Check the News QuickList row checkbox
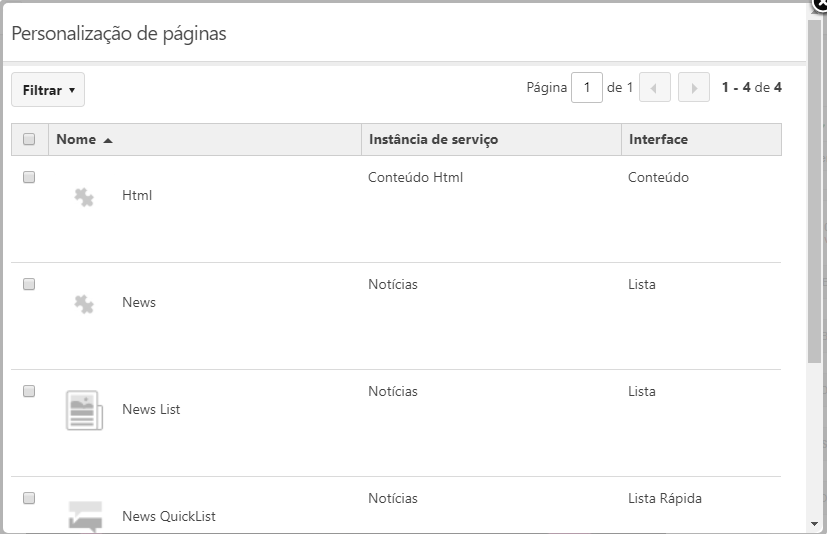 (29, 498)
